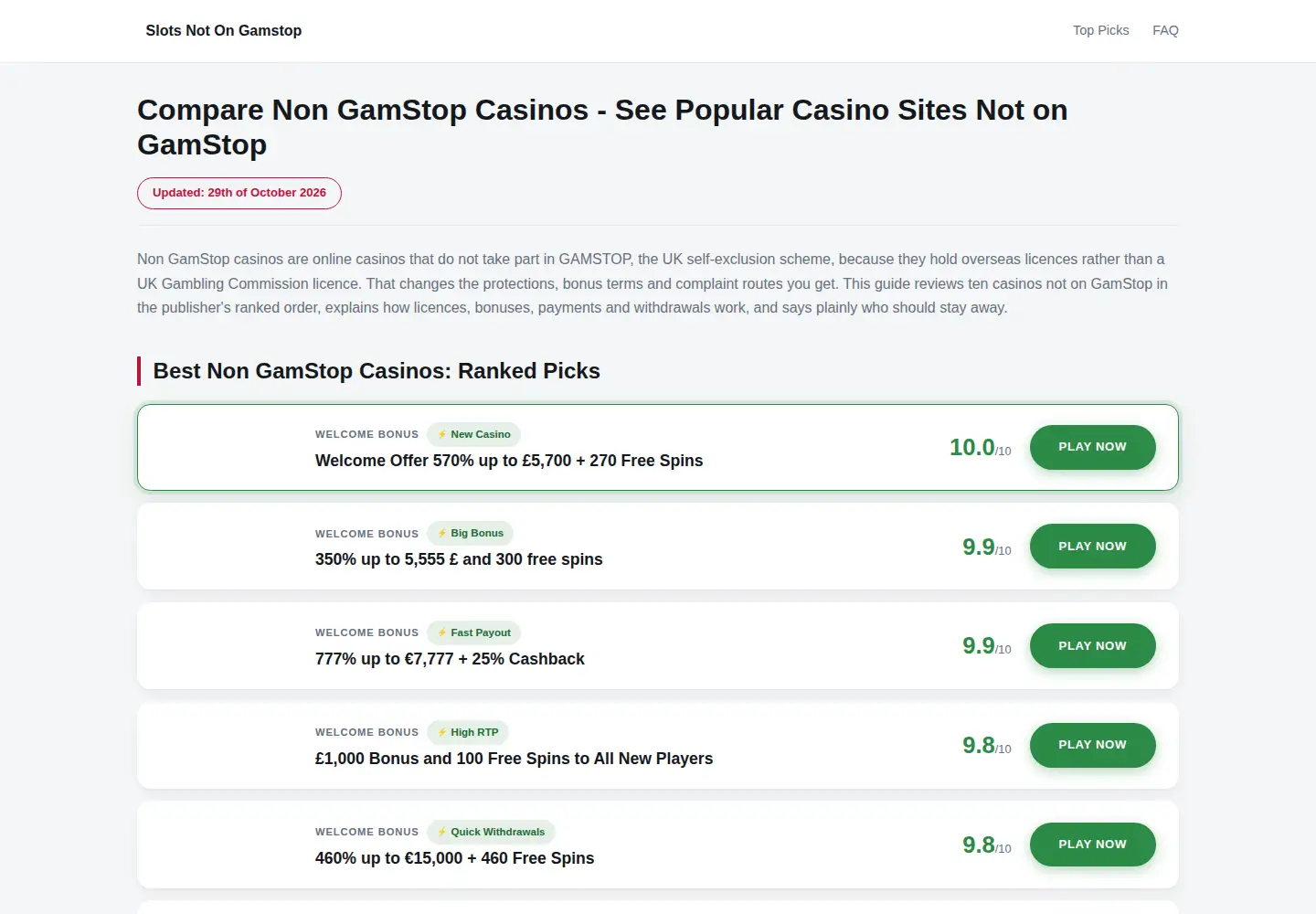The height and width of the screenshot is (914, 1316).
Task: Click the Fast Payout badge
Action: (x=473, y=632)
